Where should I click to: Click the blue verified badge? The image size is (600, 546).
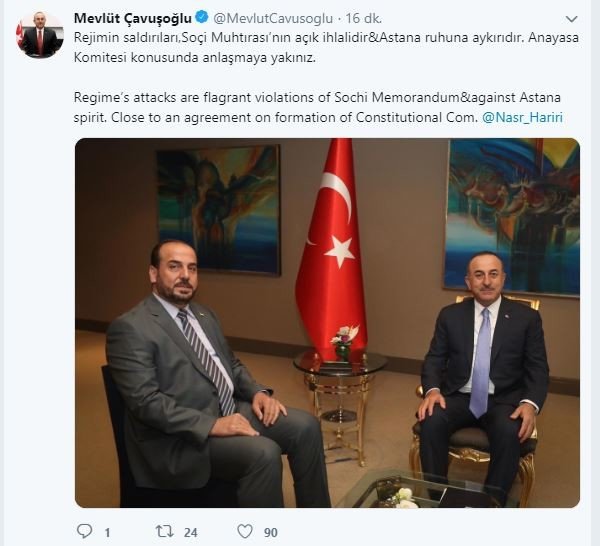pos(202,17)
